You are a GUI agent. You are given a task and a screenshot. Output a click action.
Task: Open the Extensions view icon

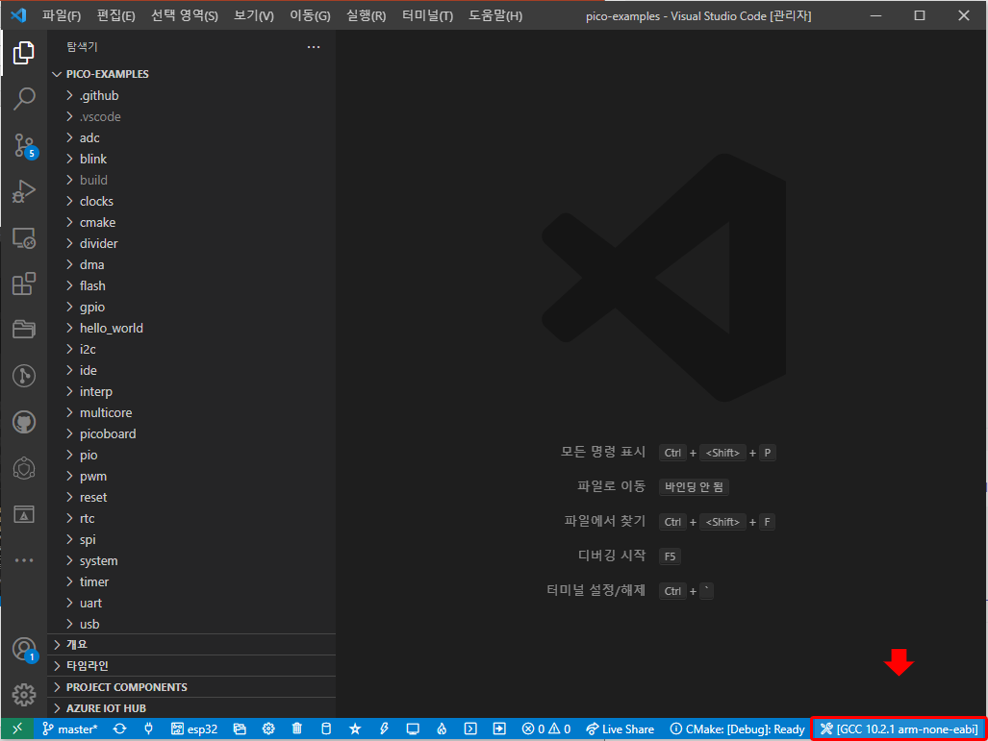pos(23,284)
